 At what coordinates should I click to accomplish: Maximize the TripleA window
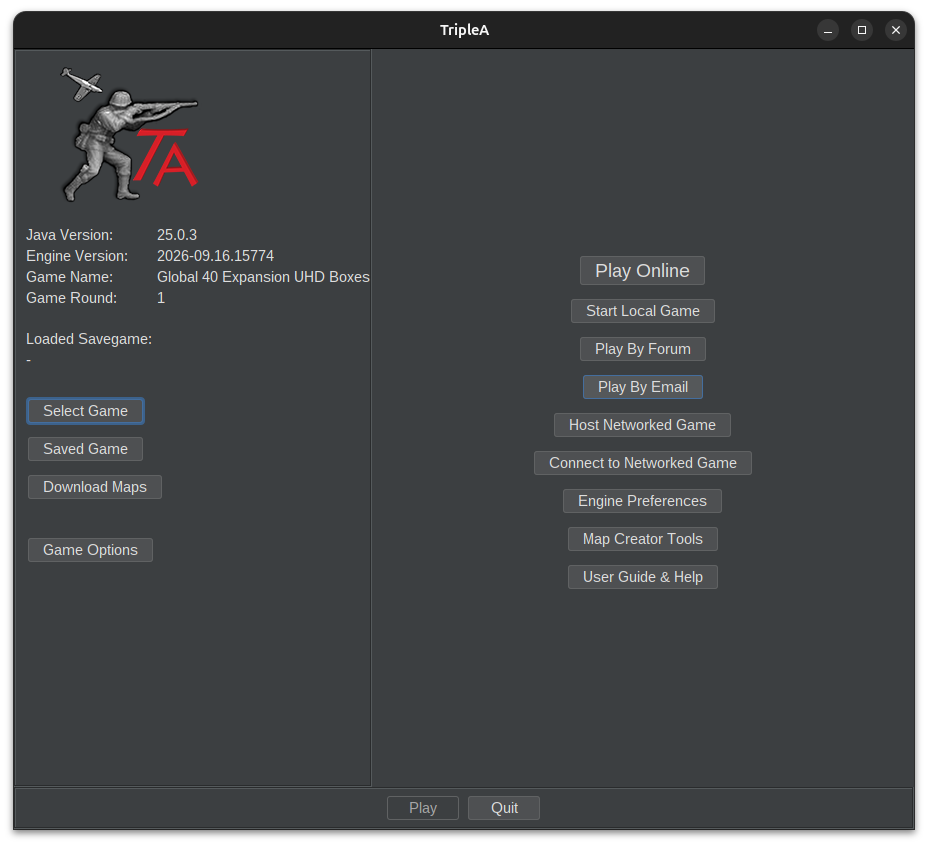(x=862, y=30)
